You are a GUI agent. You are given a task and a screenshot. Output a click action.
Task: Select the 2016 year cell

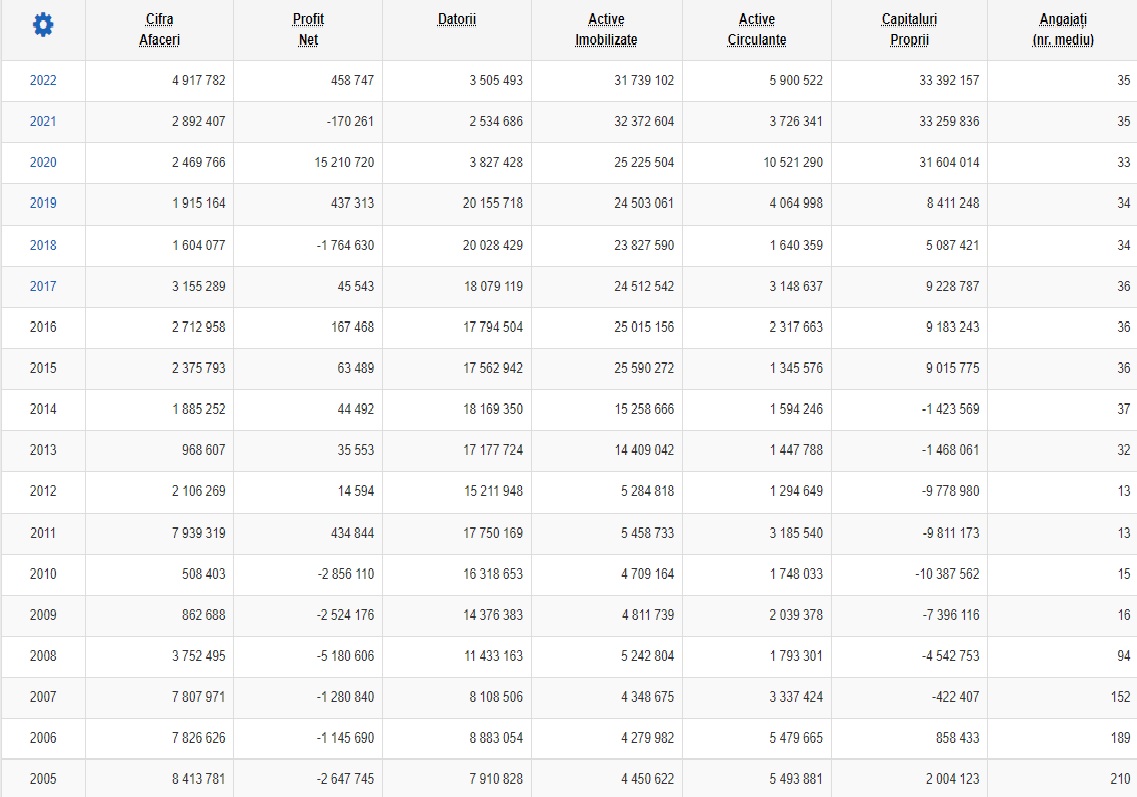pyautogui.click(x=43, y=327)
